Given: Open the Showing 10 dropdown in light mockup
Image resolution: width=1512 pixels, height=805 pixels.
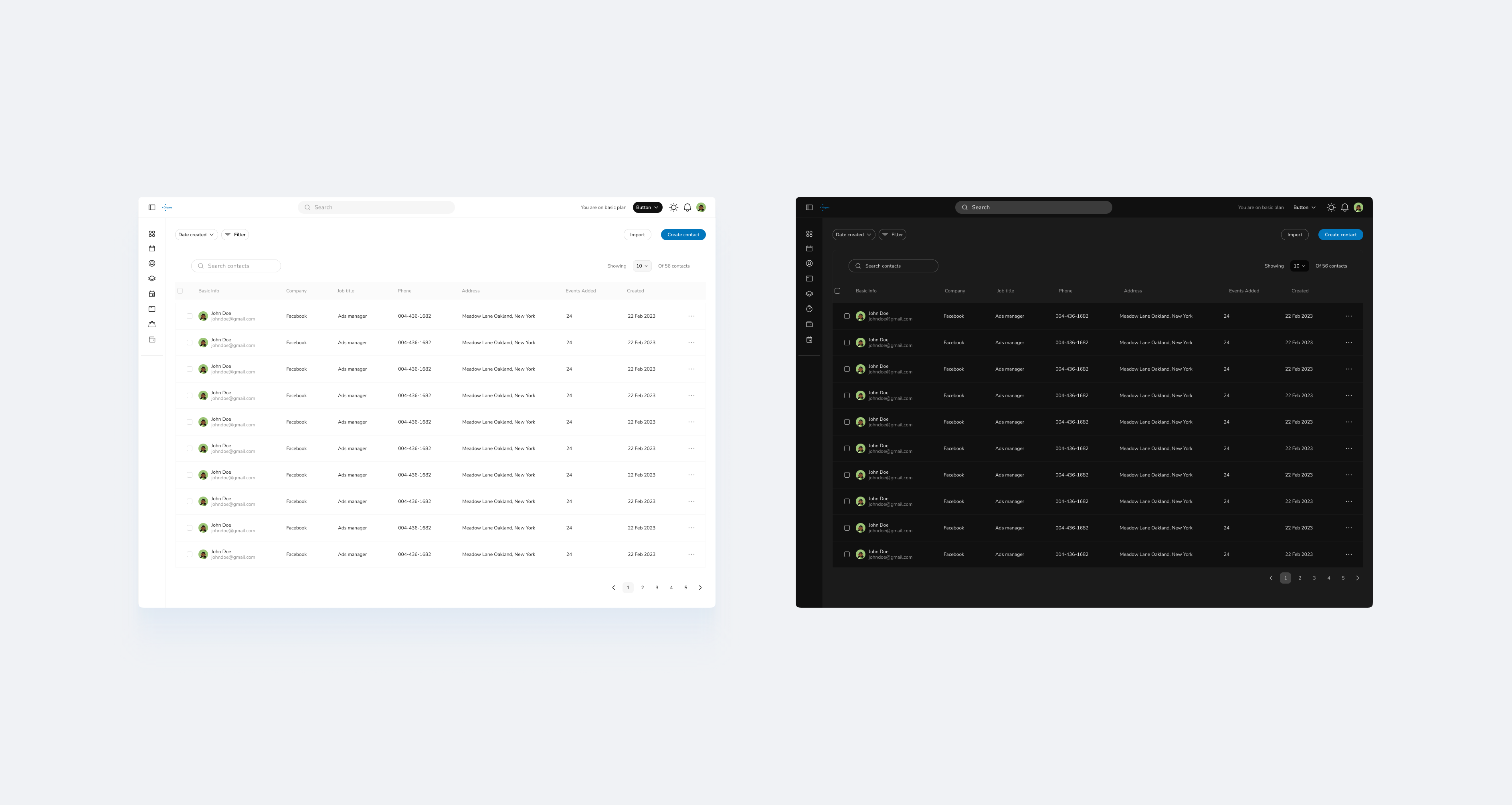Looking at the screenshot, I should (642, 266).
